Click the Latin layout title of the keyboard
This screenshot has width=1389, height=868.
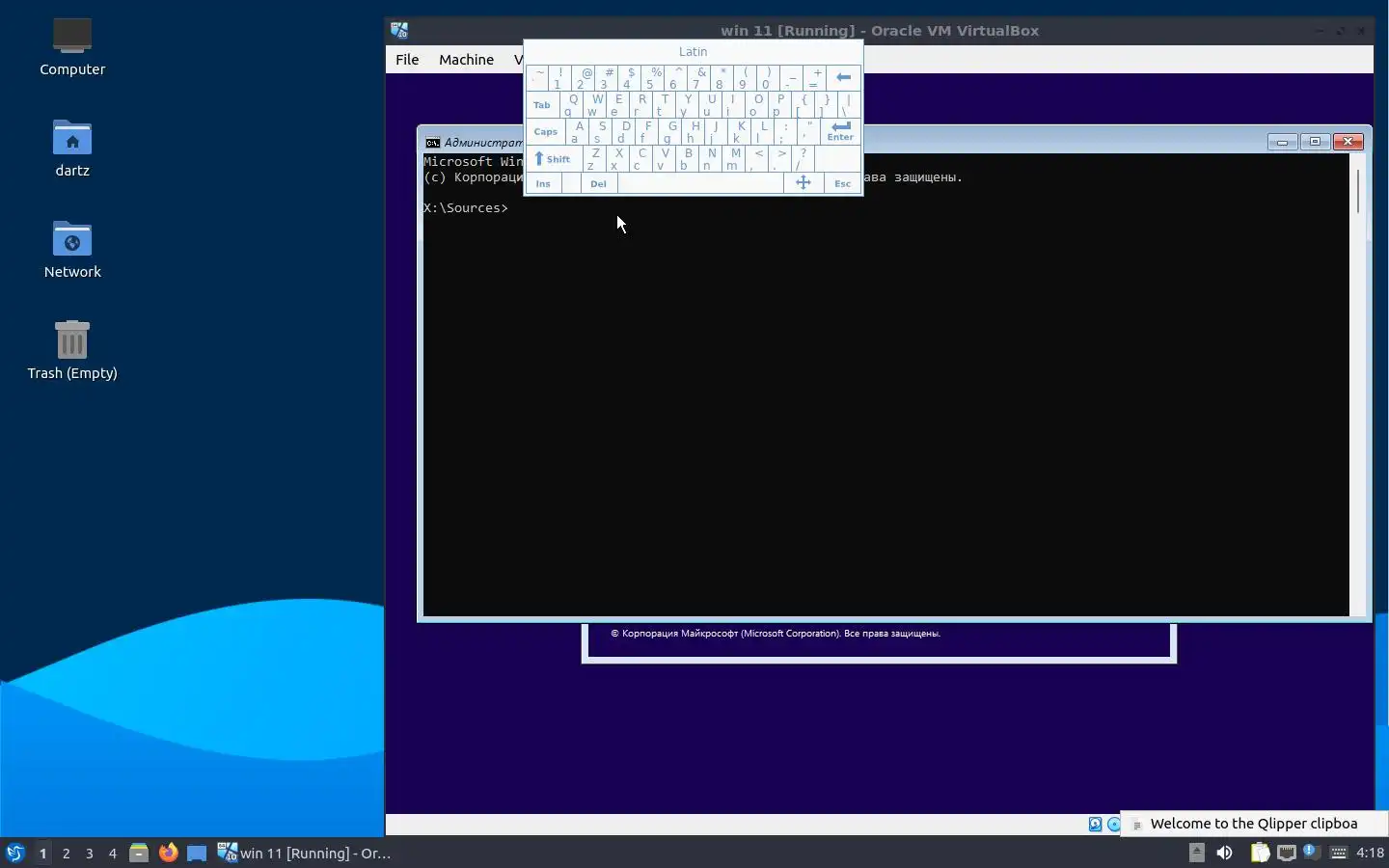coord(693,52)
